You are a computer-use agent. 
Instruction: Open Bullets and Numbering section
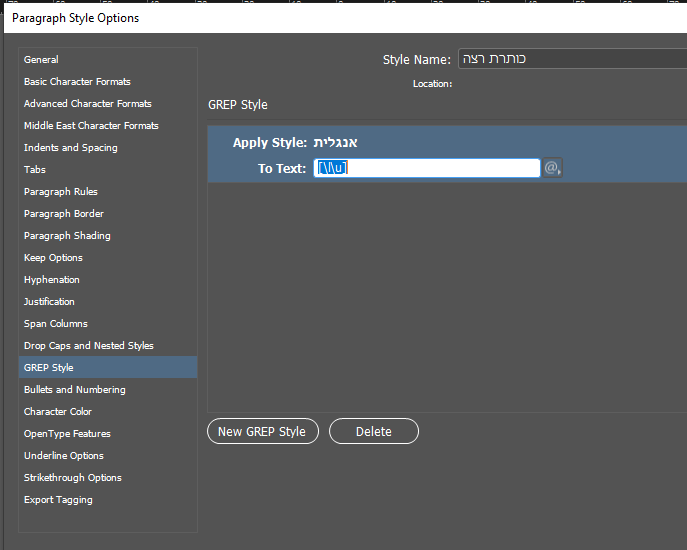108,390
